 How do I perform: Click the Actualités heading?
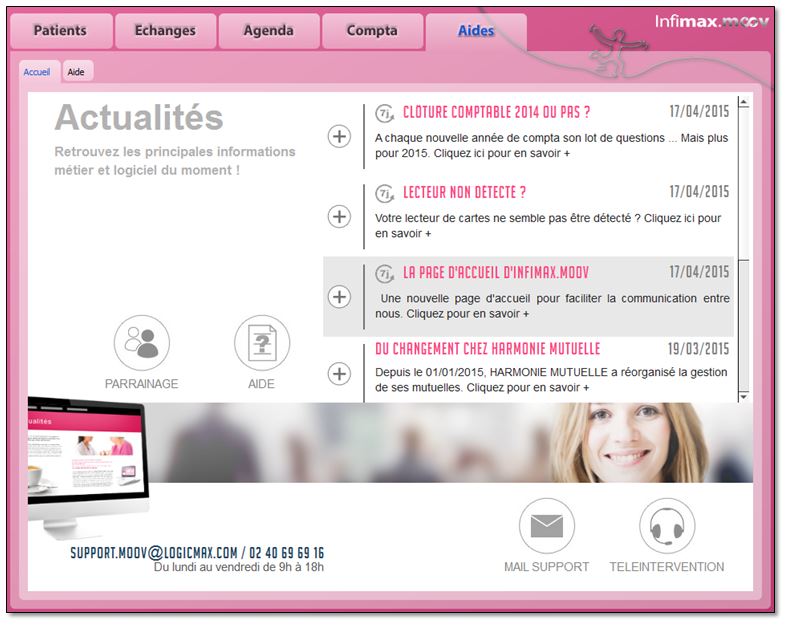pos(139,118)
